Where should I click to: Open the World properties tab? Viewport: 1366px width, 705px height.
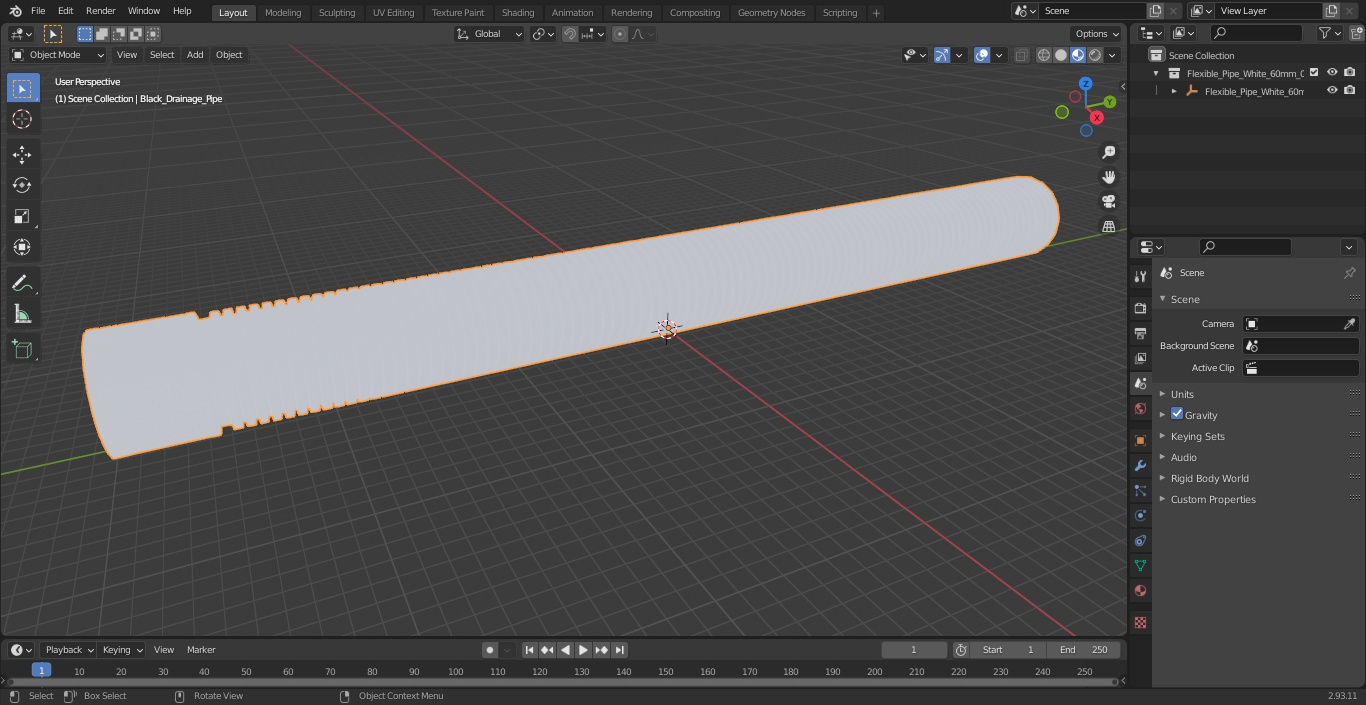tap(1140, 408)
